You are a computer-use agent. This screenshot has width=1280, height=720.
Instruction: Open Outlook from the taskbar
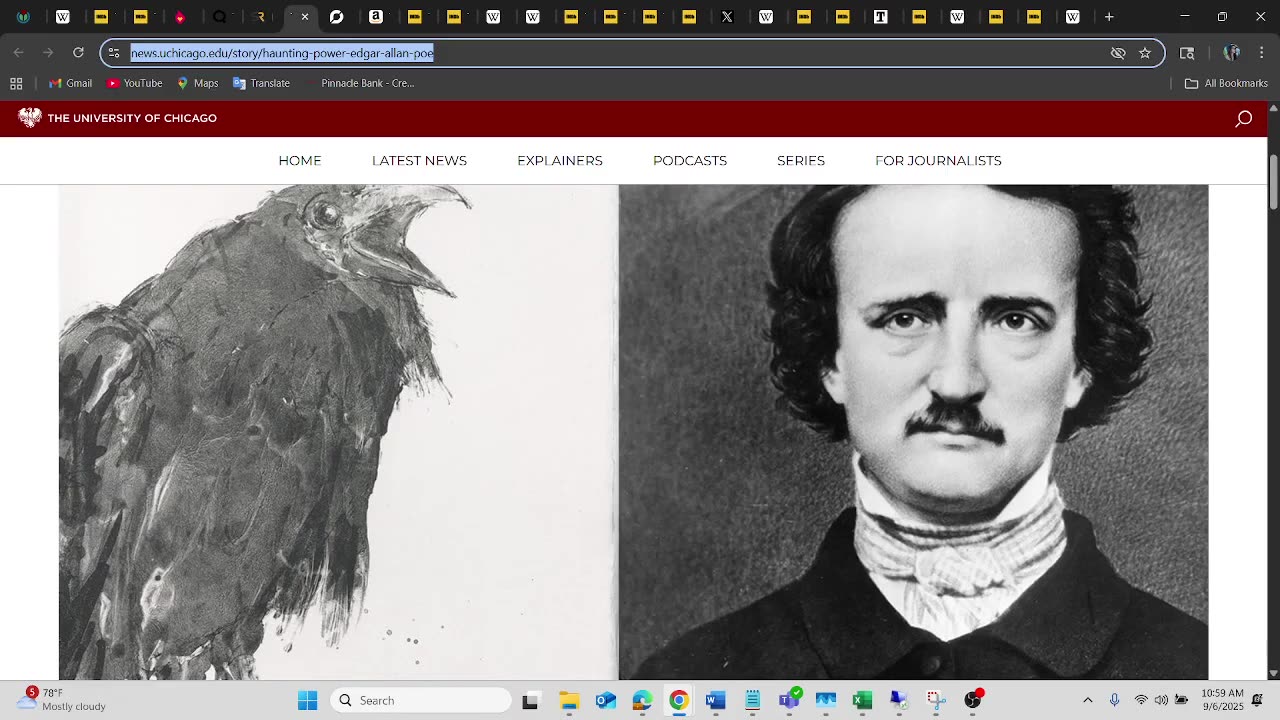[x=606, y=700]
